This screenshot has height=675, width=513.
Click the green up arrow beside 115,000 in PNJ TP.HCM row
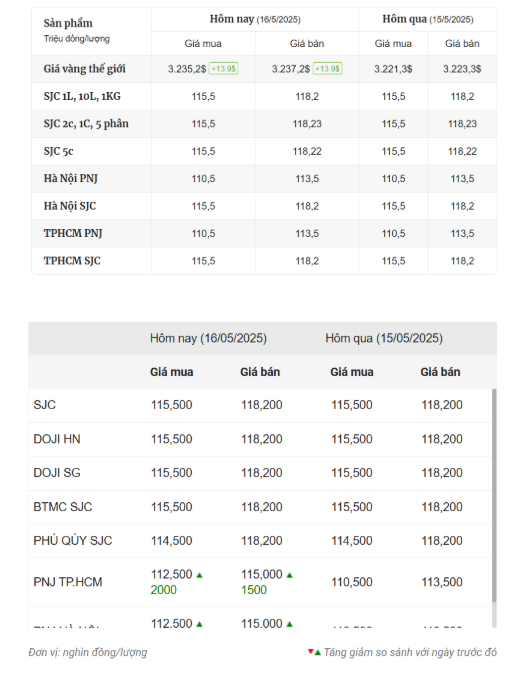pos(290,575)
